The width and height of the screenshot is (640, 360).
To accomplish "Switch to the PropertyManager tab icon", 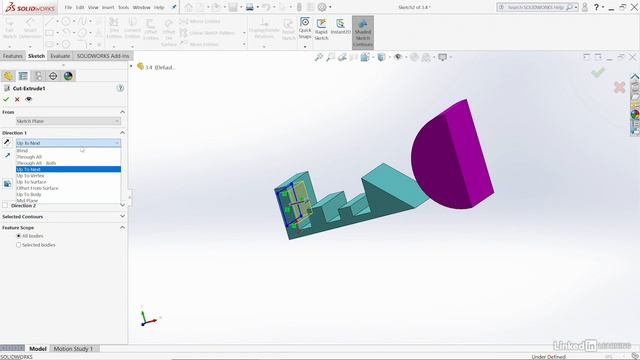I will 23,76.
